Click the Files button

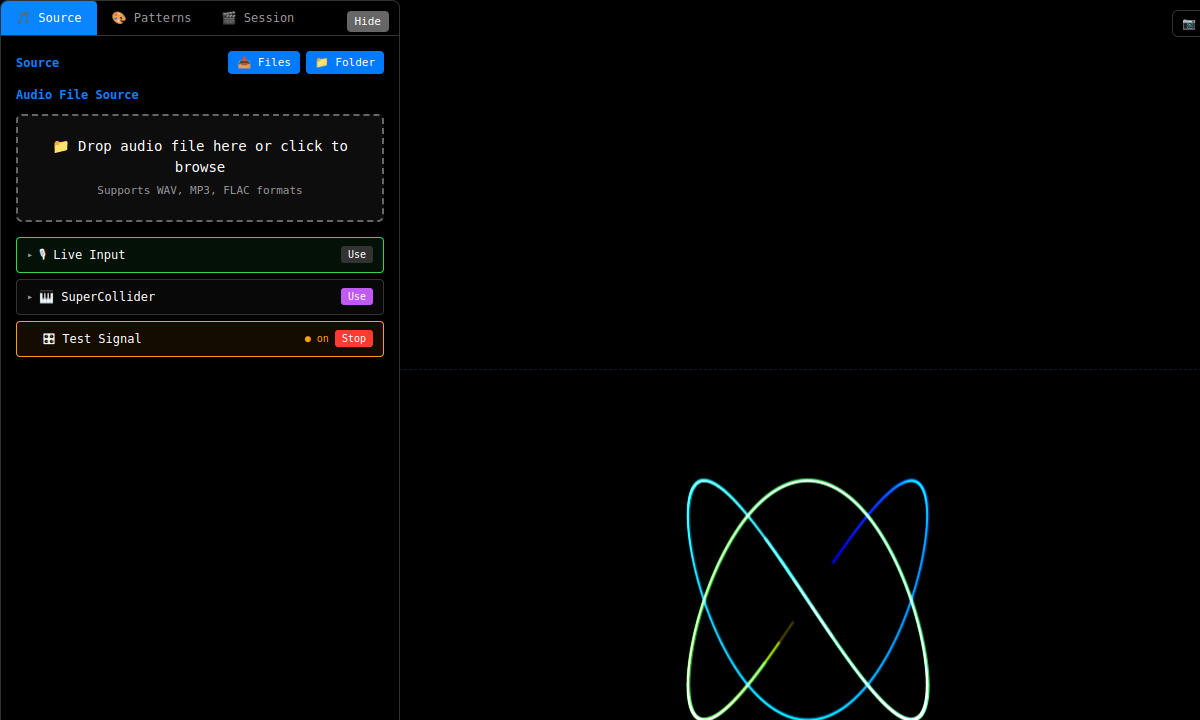coord(264,62)
